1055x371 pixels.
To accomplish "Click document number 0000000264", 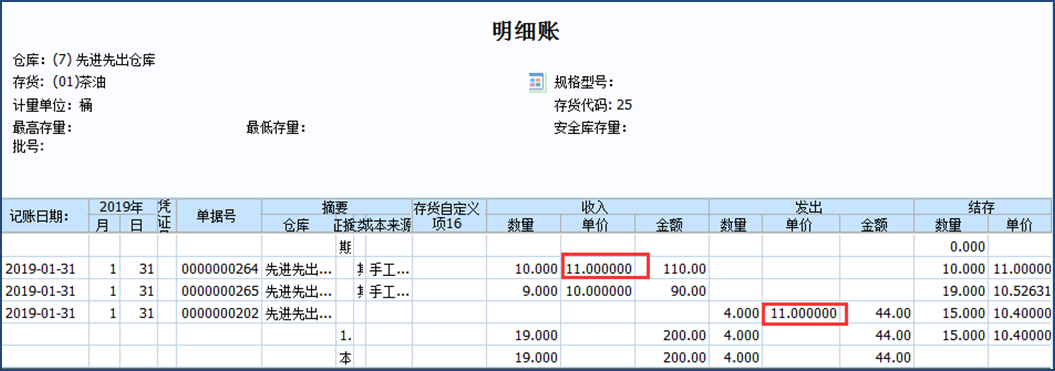I will click(219, 269).
